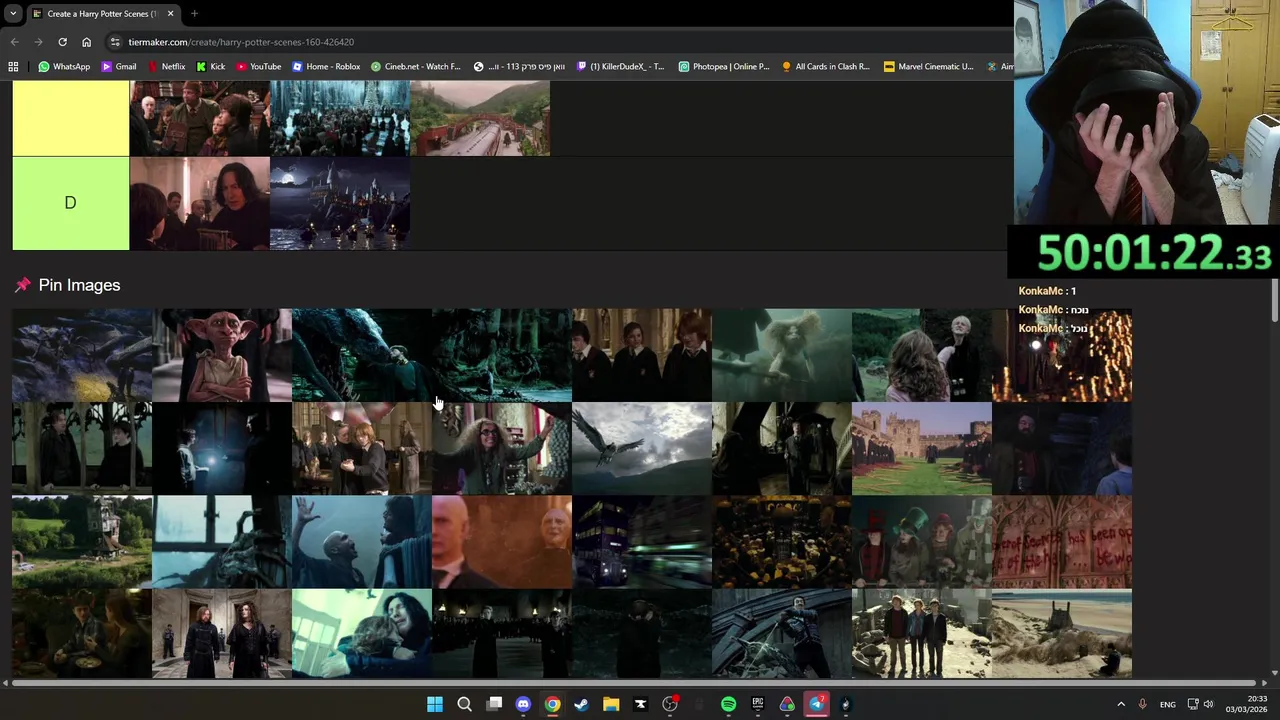Viewport: 1280px width, 720px height.
Task: Open the Kick bookmark
Action: click(x=210, y=67)
